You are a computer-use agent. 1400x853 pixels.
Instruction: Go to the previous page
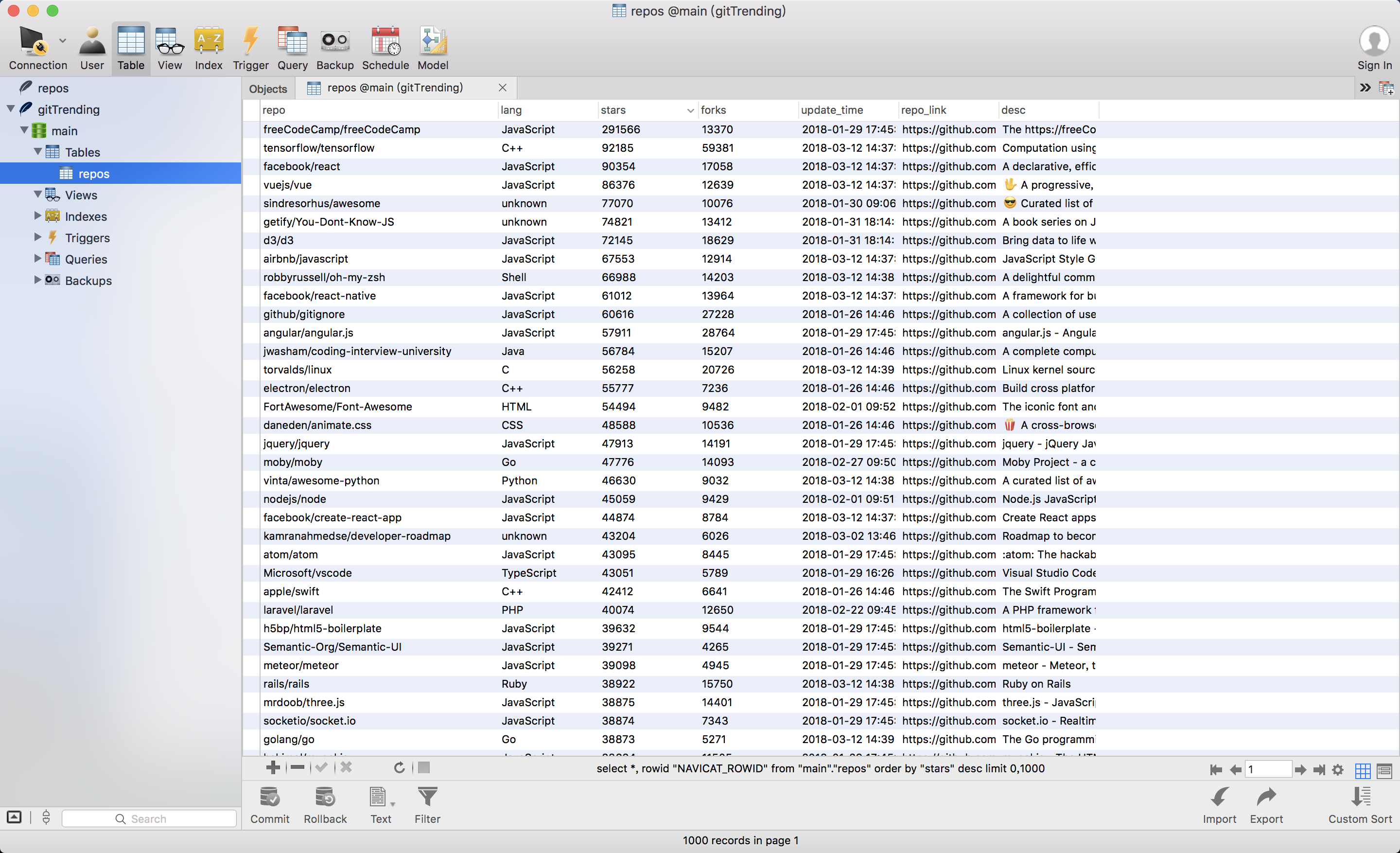1235,770
